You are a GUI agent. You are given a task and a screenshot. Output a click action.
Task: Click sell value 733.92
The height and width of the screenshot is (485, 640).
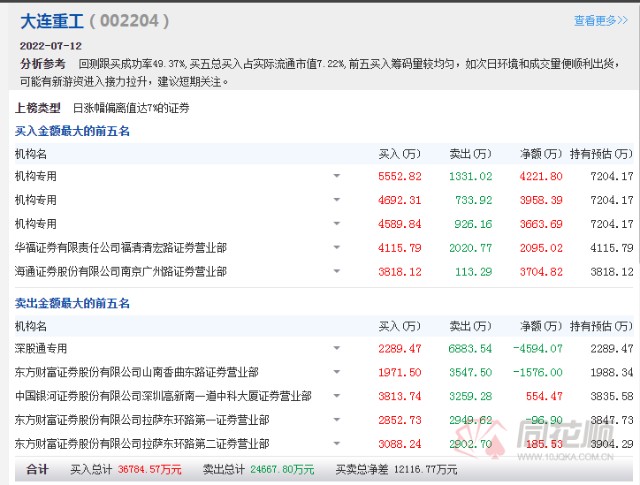(474, 200)
